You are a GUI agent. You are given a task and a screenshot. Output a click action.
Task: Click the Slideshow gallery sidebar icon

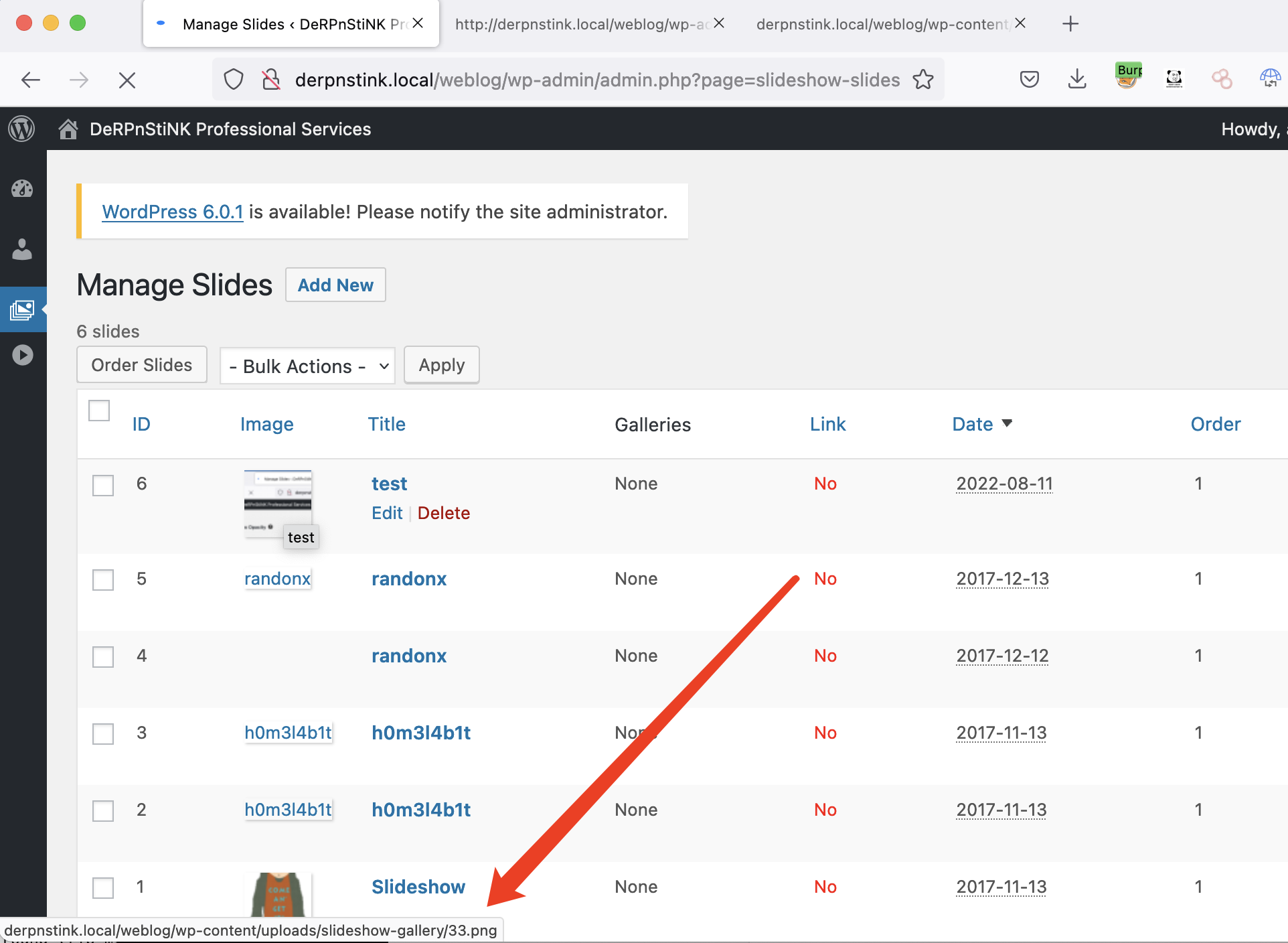[x=22, y=309]
